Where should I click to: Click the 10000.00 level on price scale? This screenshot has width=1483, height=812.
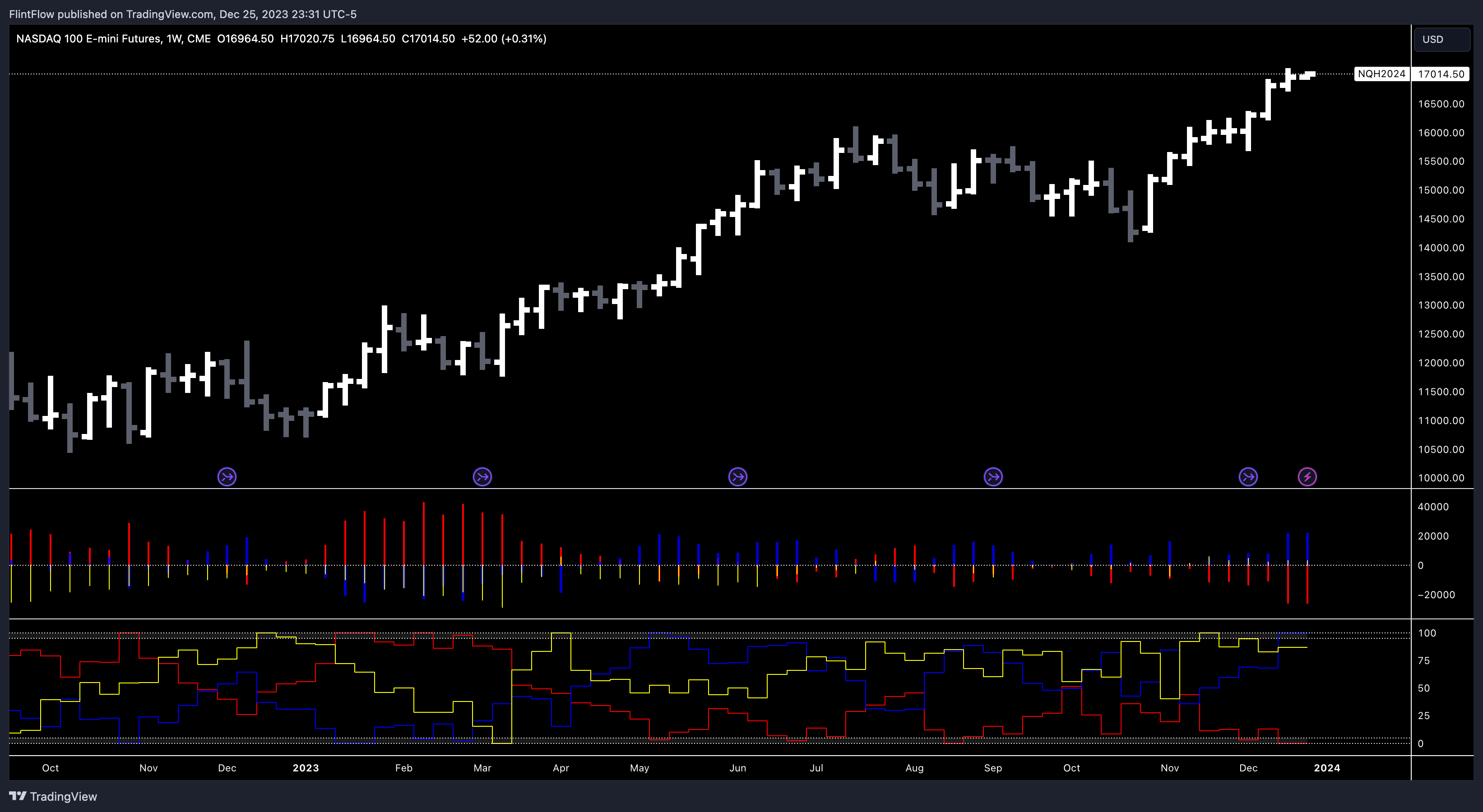click(x=1441, y=478)
